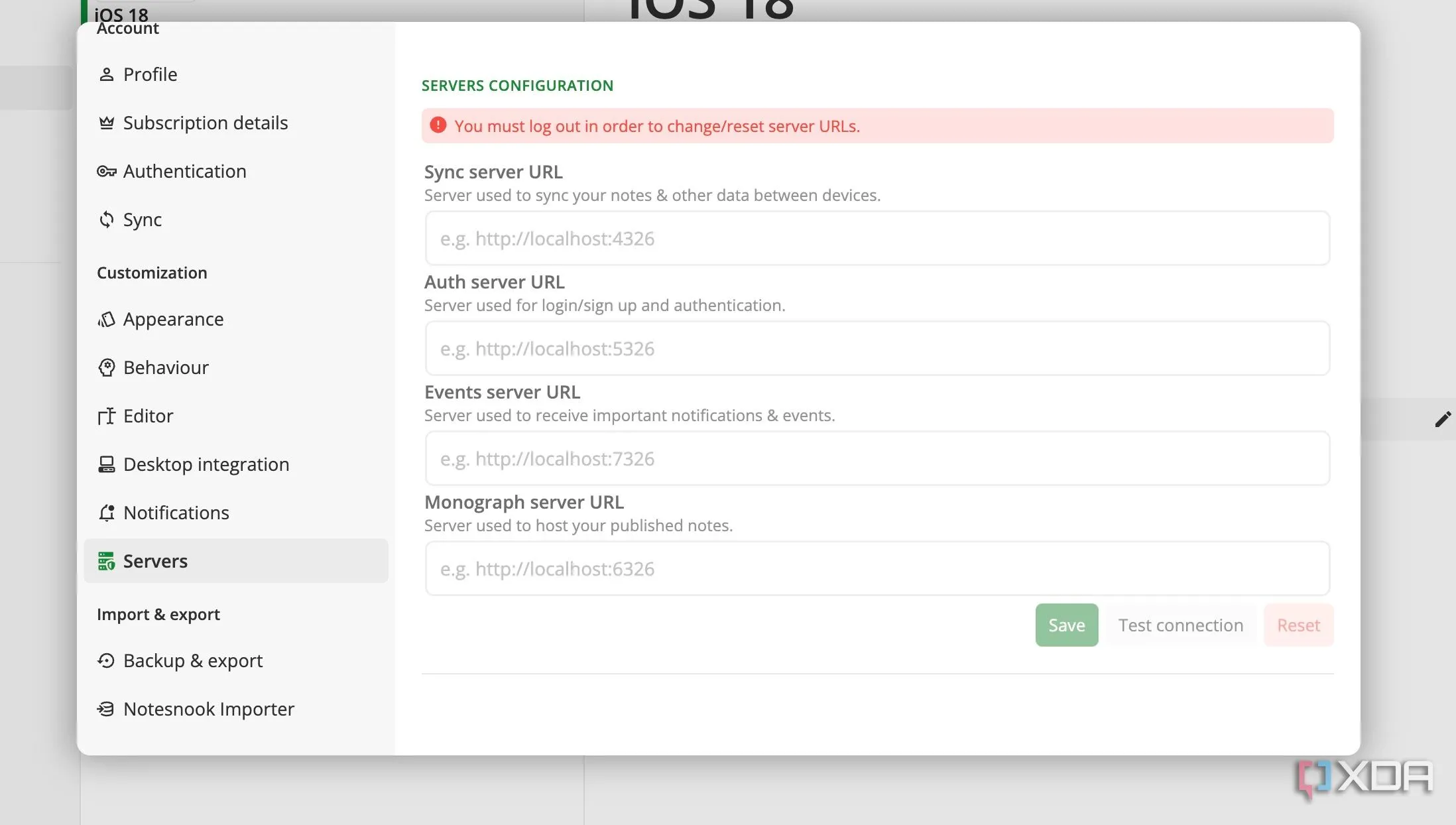The image size is (1456, 825).
Task: Focus the Events server URL field
Action: [877, 458]
